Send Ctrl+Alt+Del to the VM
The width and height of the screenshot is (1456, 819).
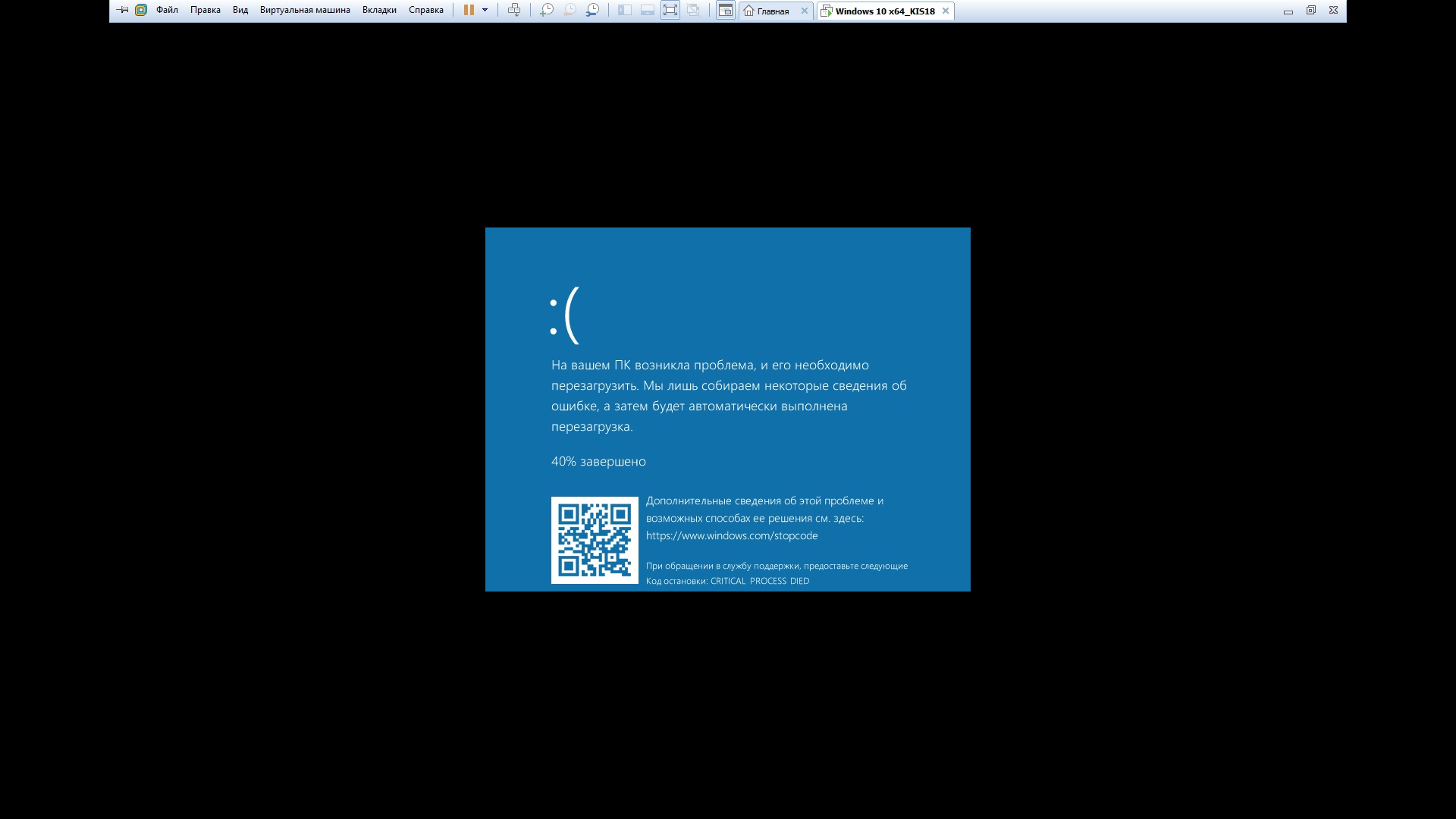[x=514, y=11]
